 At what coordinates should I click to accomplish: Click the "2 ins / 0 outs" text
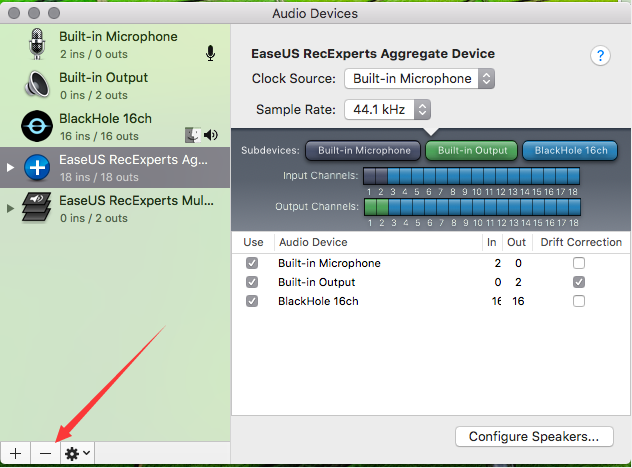94,54
